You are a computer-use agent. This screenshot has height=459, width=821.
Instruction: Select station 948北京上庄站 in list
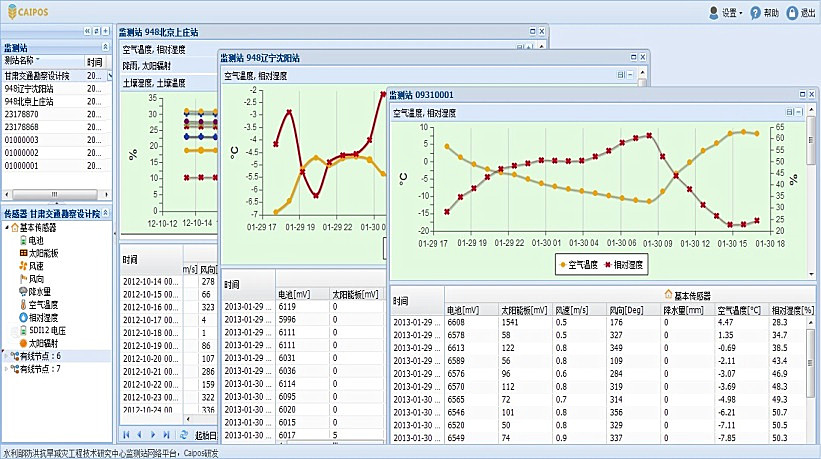(x=57, y=102)
